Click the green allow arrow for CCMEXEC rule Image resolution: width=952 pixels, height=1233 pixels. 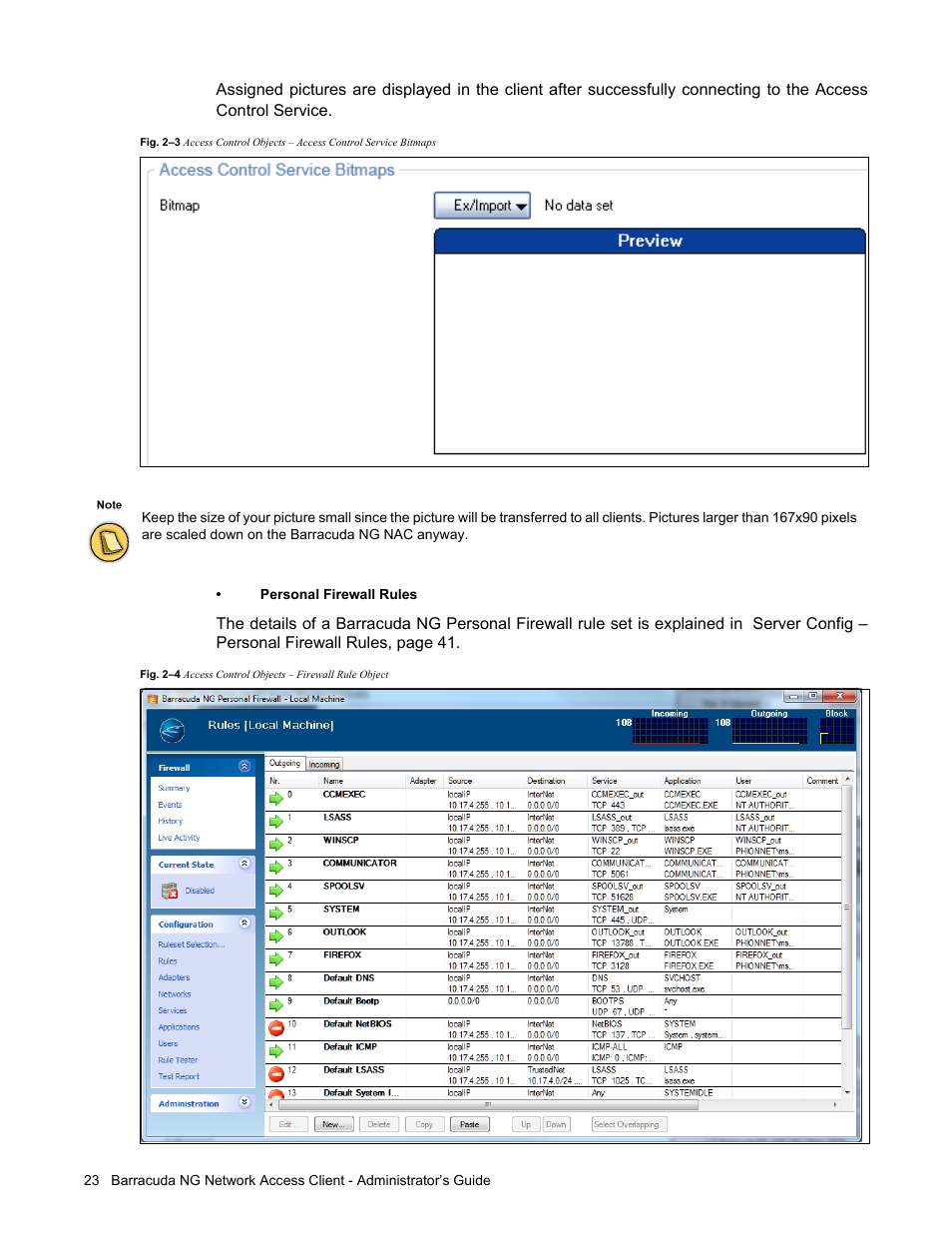(276, 799)
